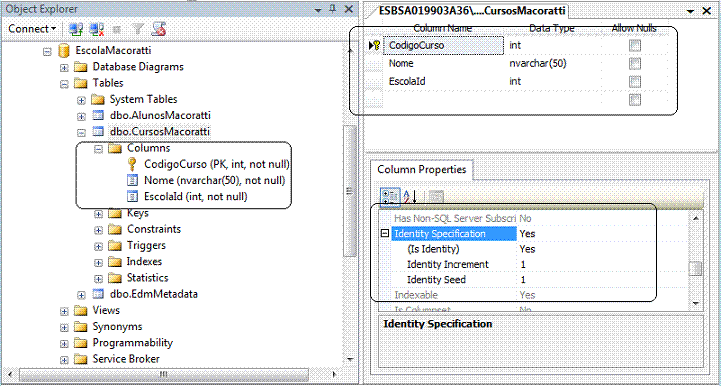
Task: Select the Statistics folder icon
Action: tap(114, 278)
